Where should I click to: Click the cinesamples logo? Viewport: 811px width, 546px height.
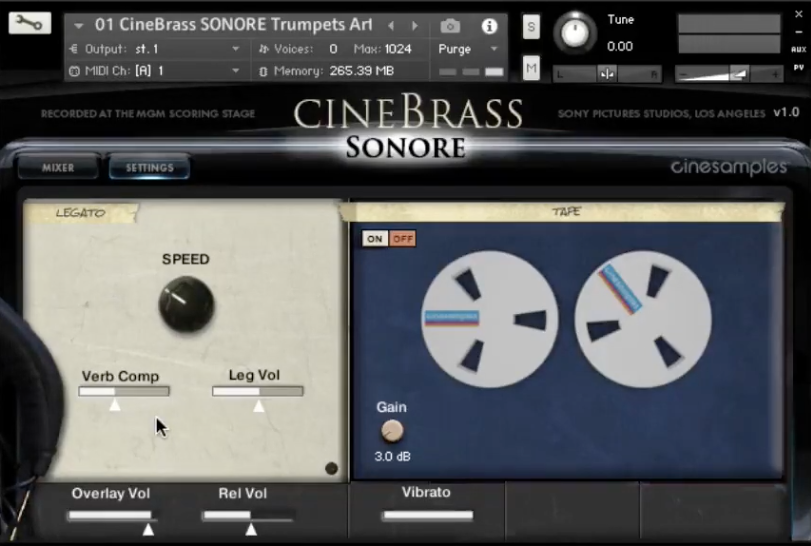729,167
